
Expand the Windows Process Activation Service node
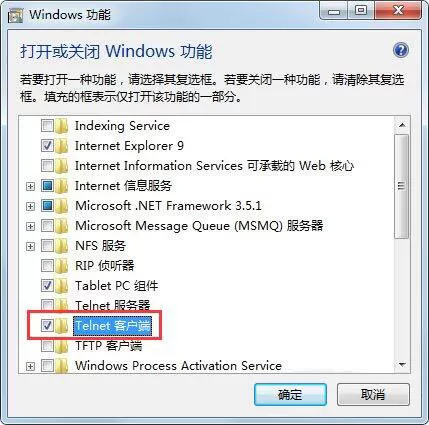coord(30,366)
